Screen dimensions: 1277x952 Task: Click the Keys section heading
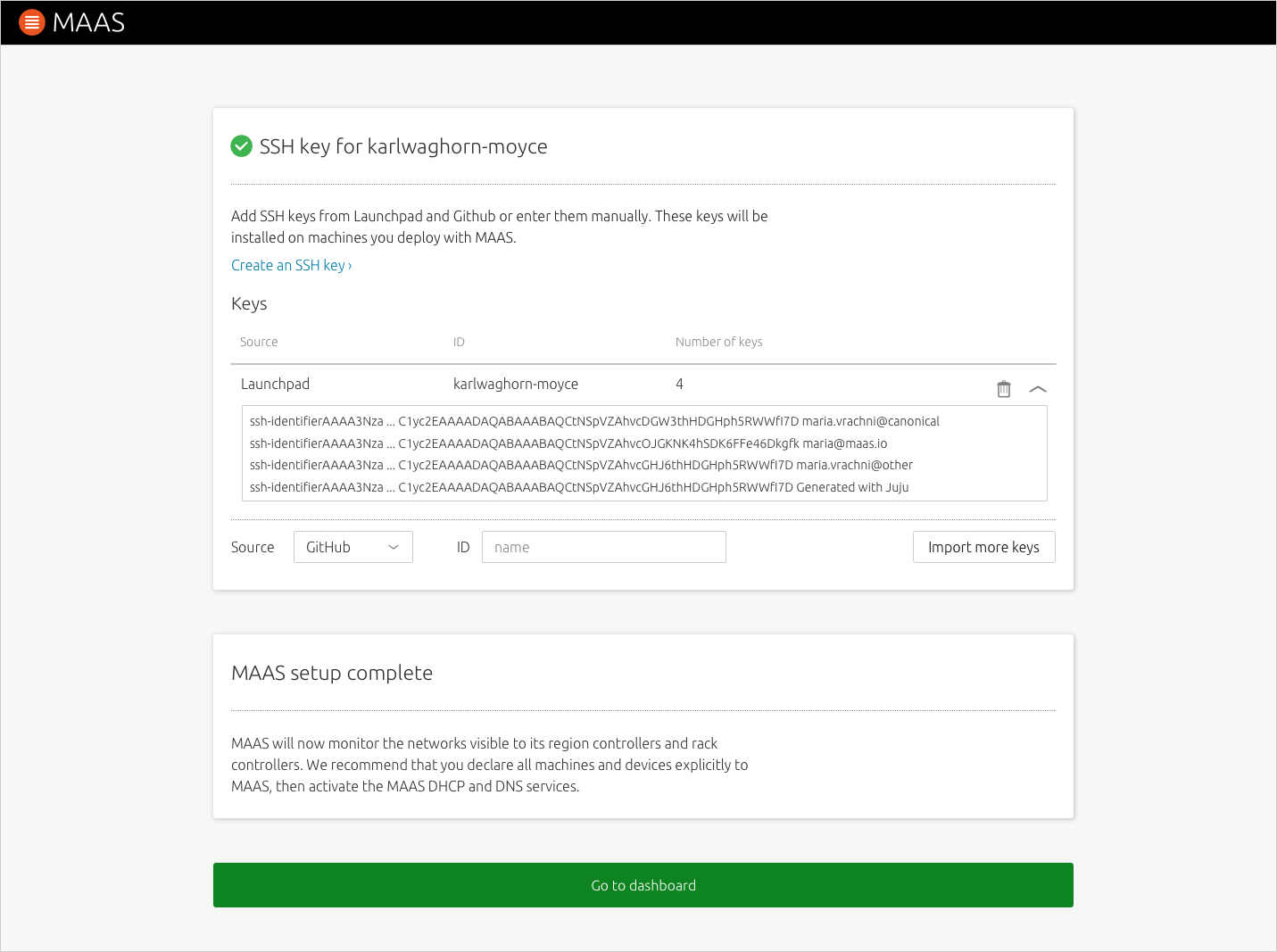pos(249,303)
